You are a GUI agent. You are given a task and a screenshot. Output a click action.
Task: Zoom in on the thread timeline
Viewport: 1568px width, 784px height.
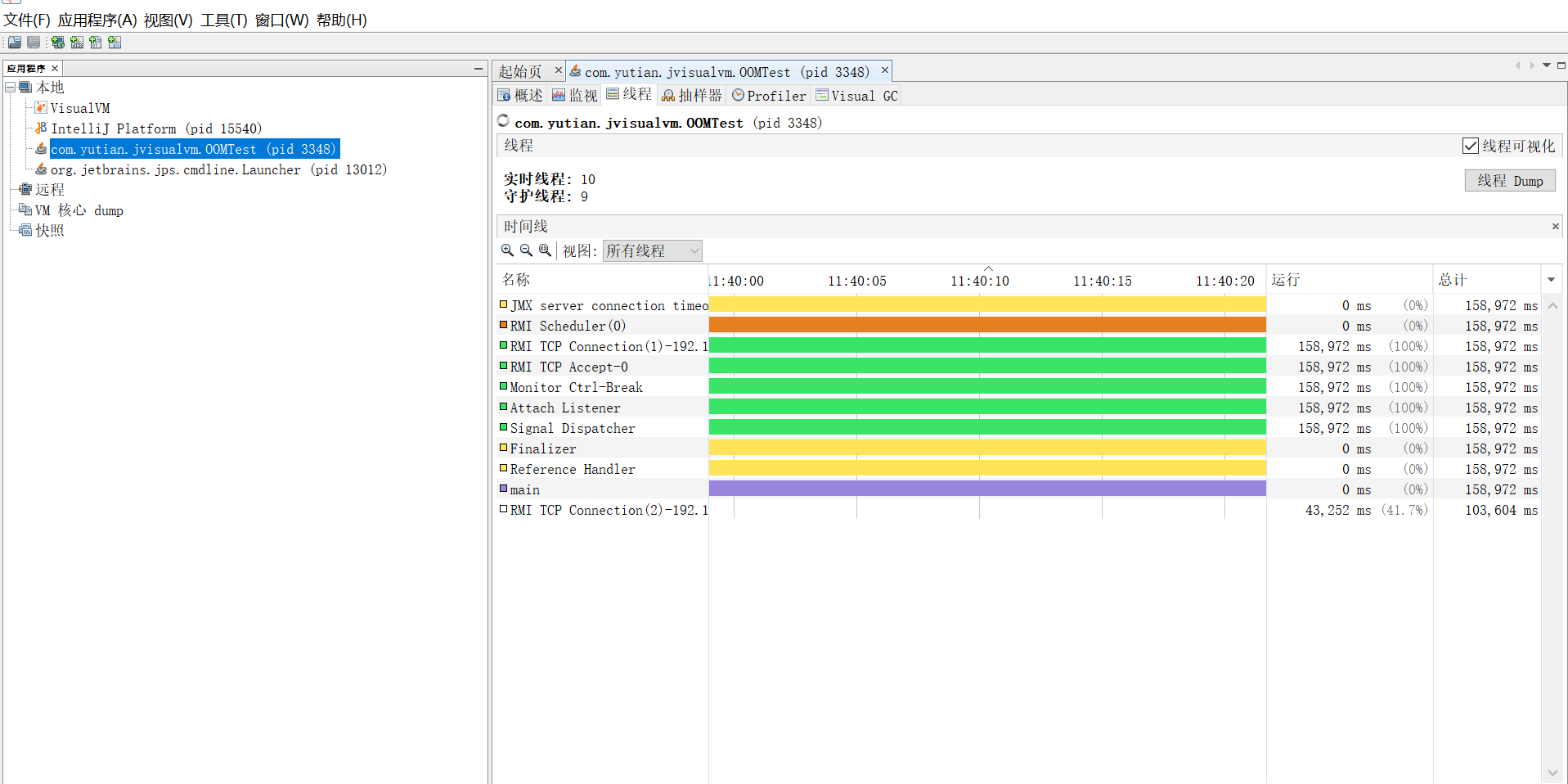pyautogui.click(x=507, y=250)
